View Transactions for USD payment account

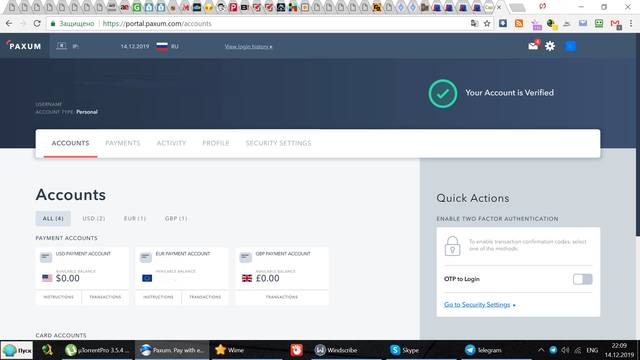(105, 297)
